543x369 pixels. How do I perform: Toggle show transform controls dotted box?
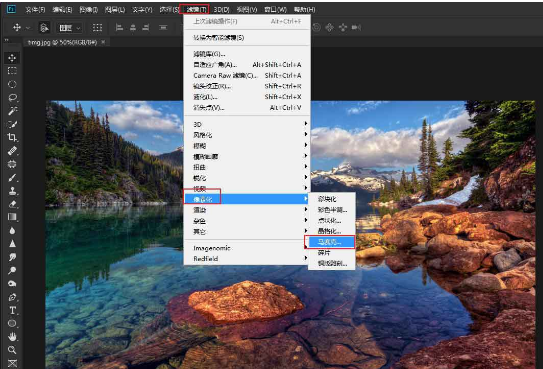[x=97, y=28]
